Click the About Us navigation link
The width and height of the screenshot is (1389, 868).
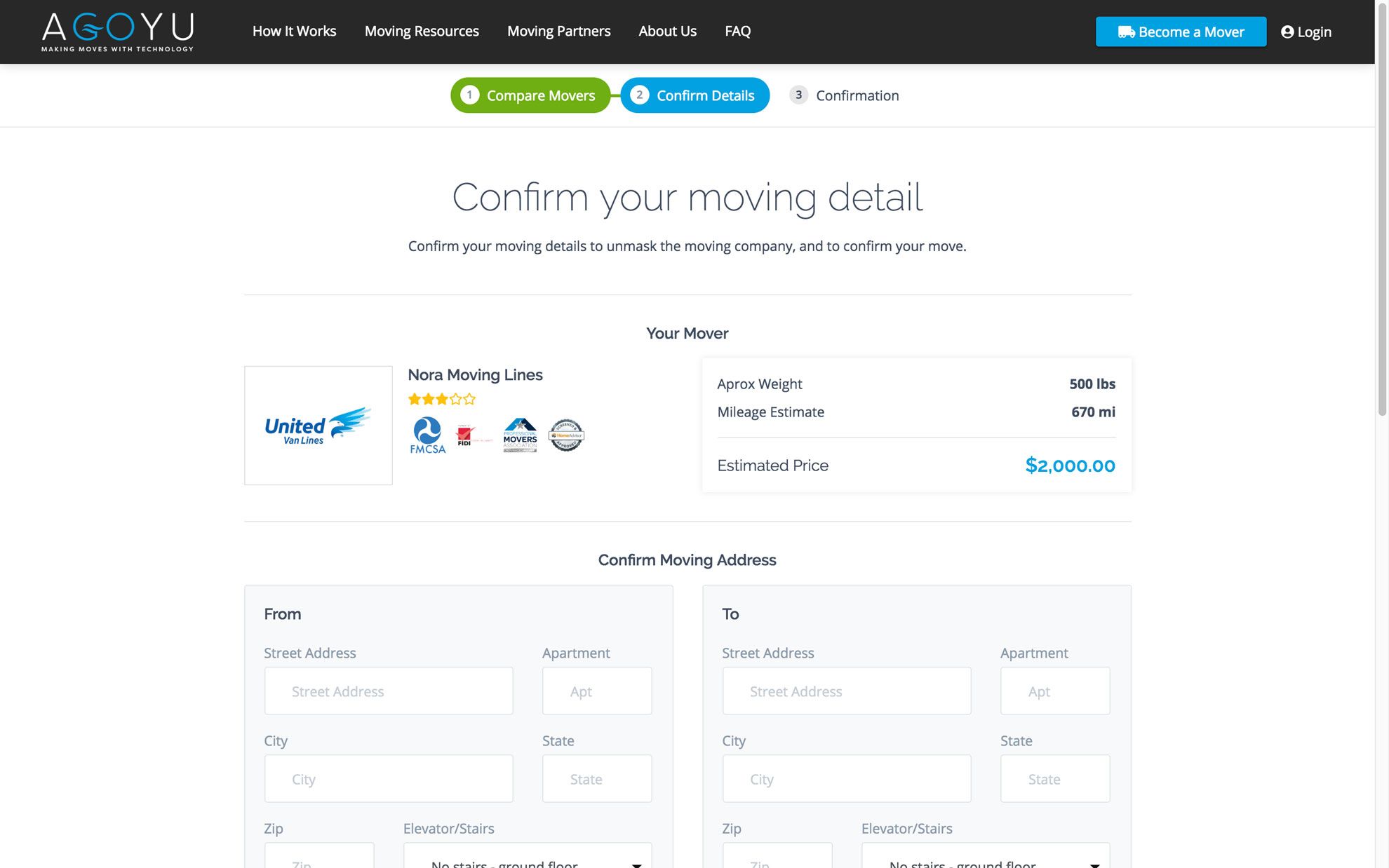pyautogui.click(x=667, y=31)
